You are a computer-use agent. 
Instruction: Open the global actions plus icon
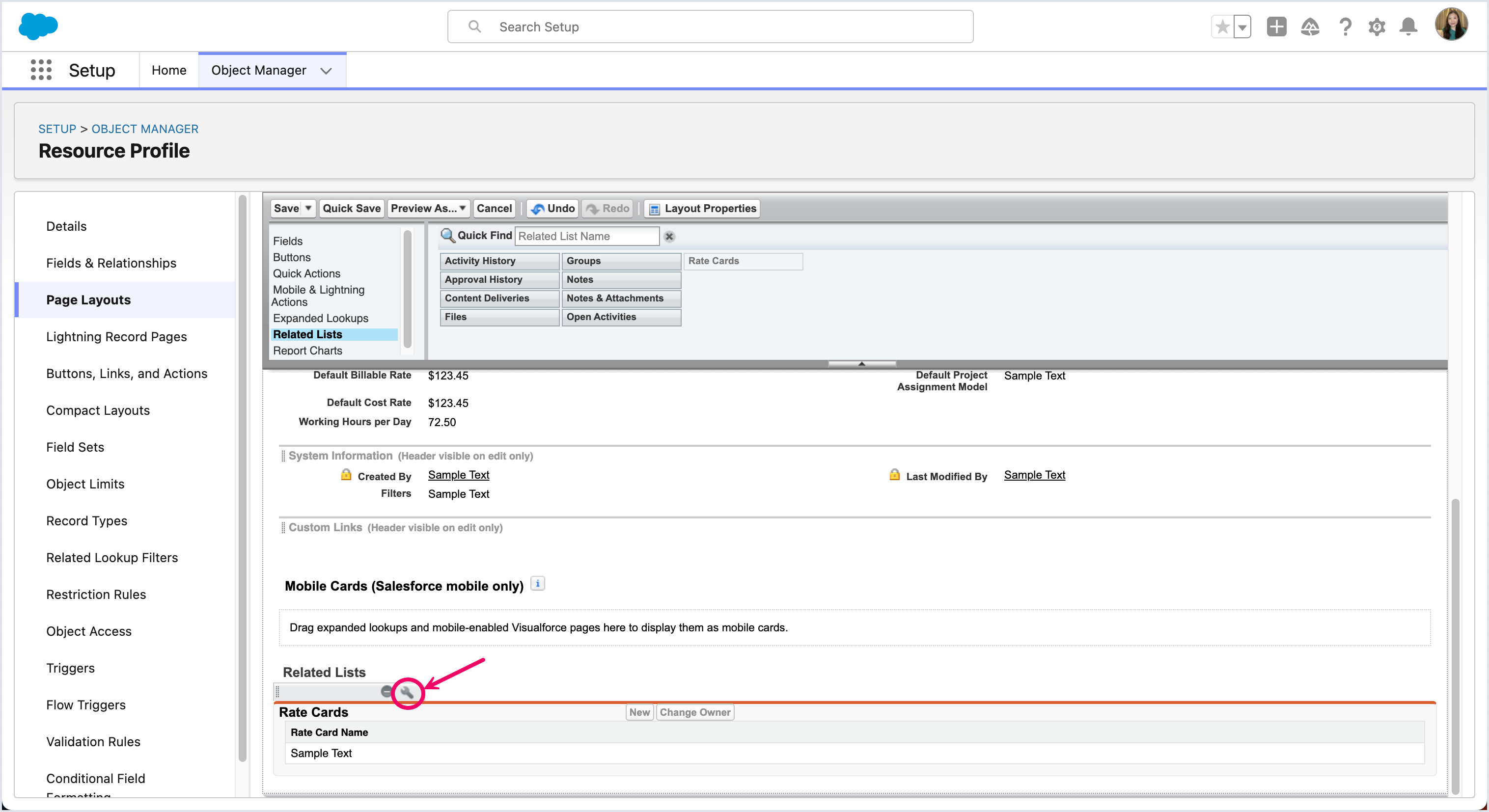pos(1276,27)
